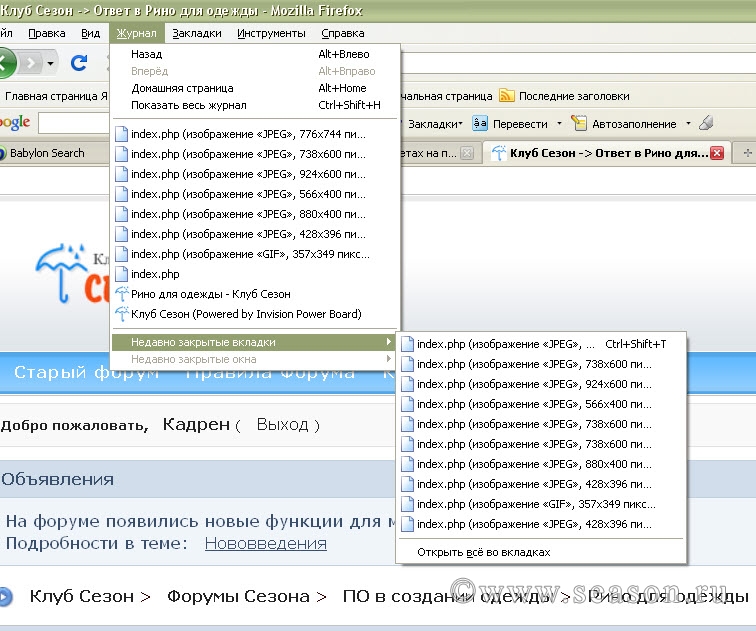Click the Google toolbar Translate icon
Screen dimensions: 756x631
pos(480,123)
